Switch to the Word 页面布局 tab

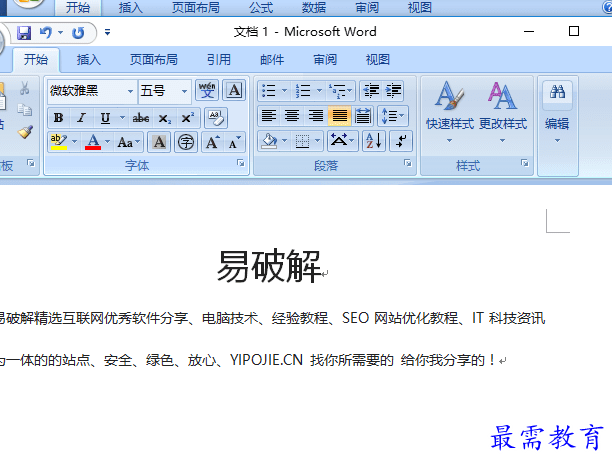coord(153,60)
